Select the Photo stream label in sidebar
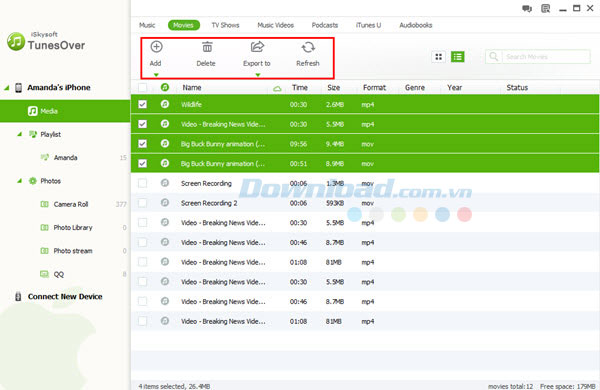The image size is (600, 390). 73,251
